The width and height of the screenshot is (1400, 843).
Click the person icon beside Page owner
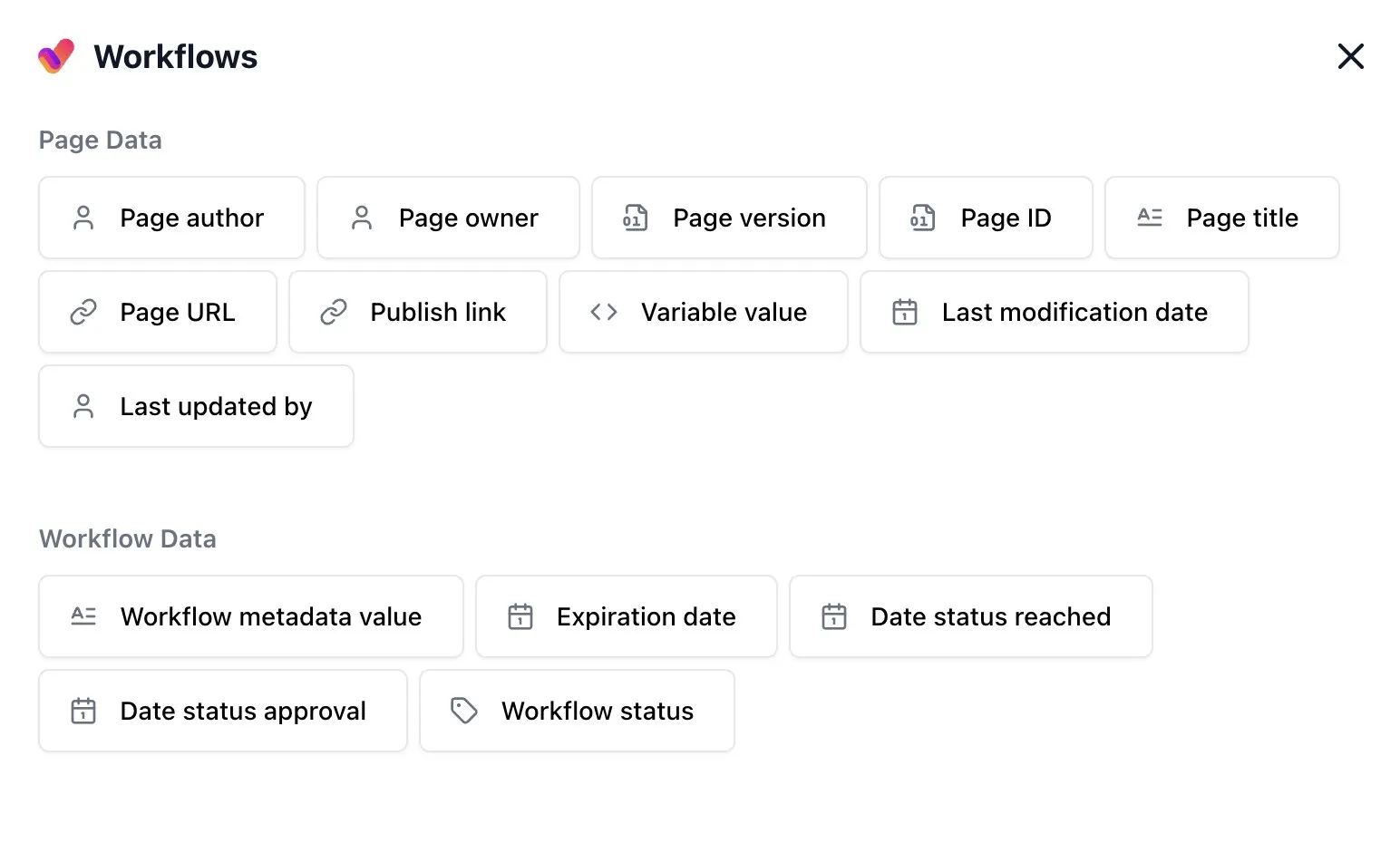(x=362, y=218)
